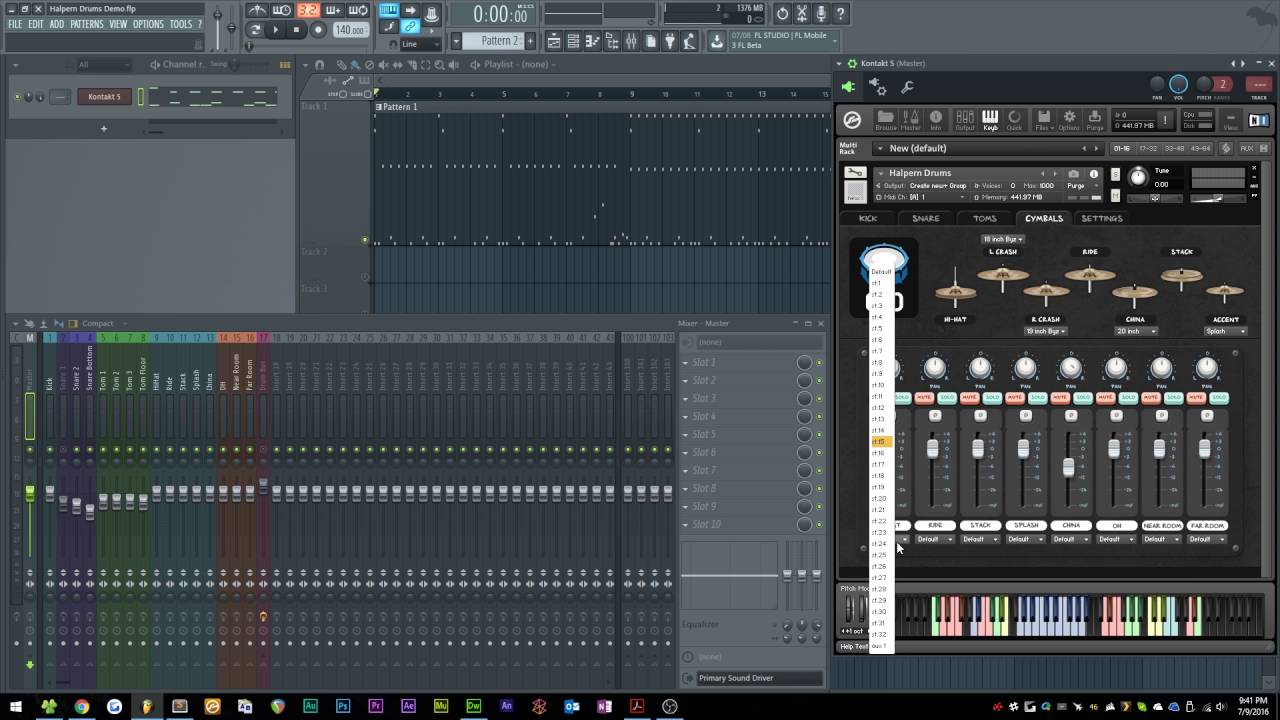Open the plugin wrapper settings wrench
The height and width of the screenshot is (720, 1280).
pyautogui.click(x=907, y=87)
